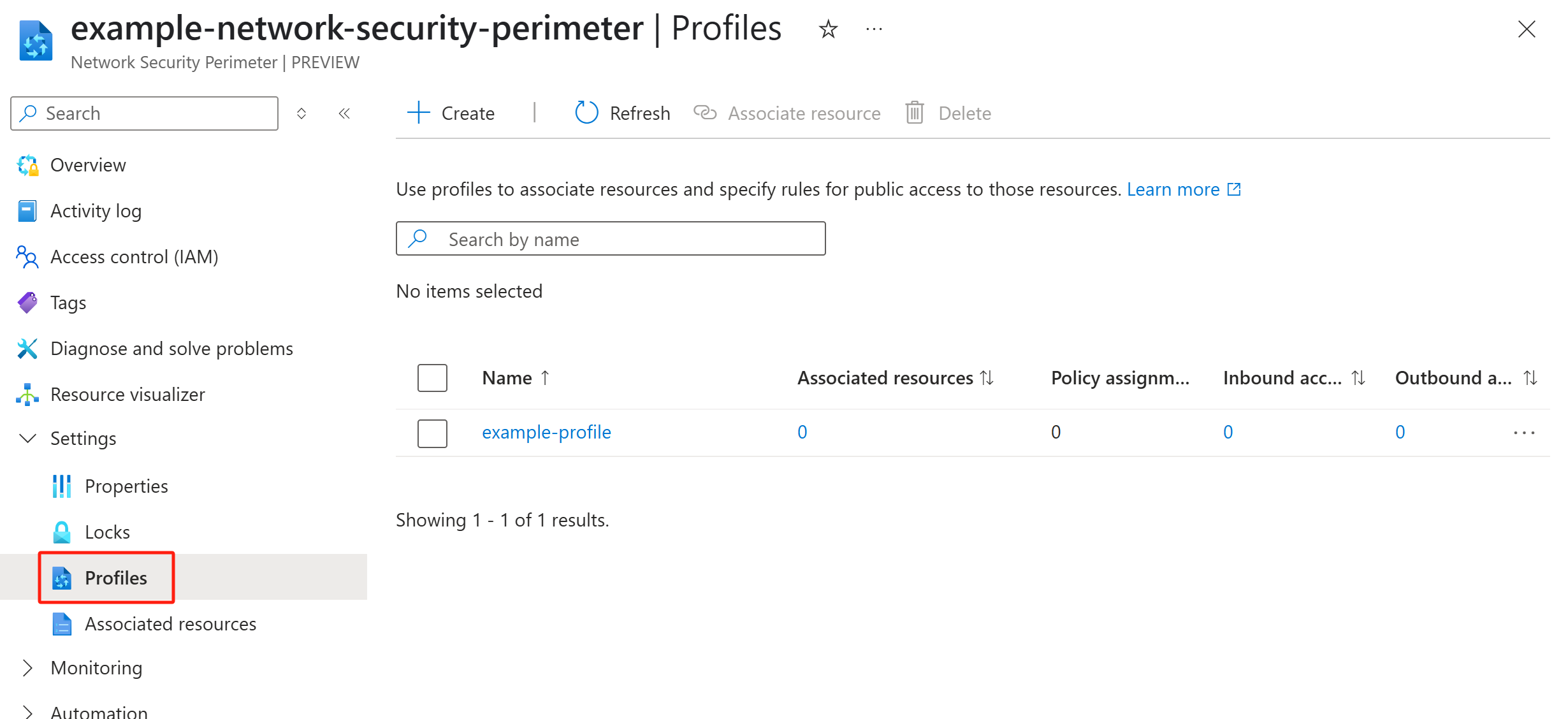Screen dimensions: 1568x719
Task: Open Diagnose and solve problems
Action: click(171, 349)
